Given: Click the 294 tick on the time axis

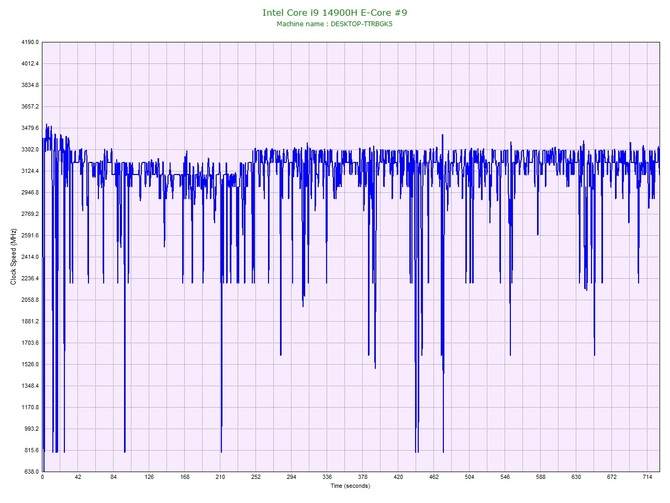Looking at the screenshot, I should click(x=291, y=477).
